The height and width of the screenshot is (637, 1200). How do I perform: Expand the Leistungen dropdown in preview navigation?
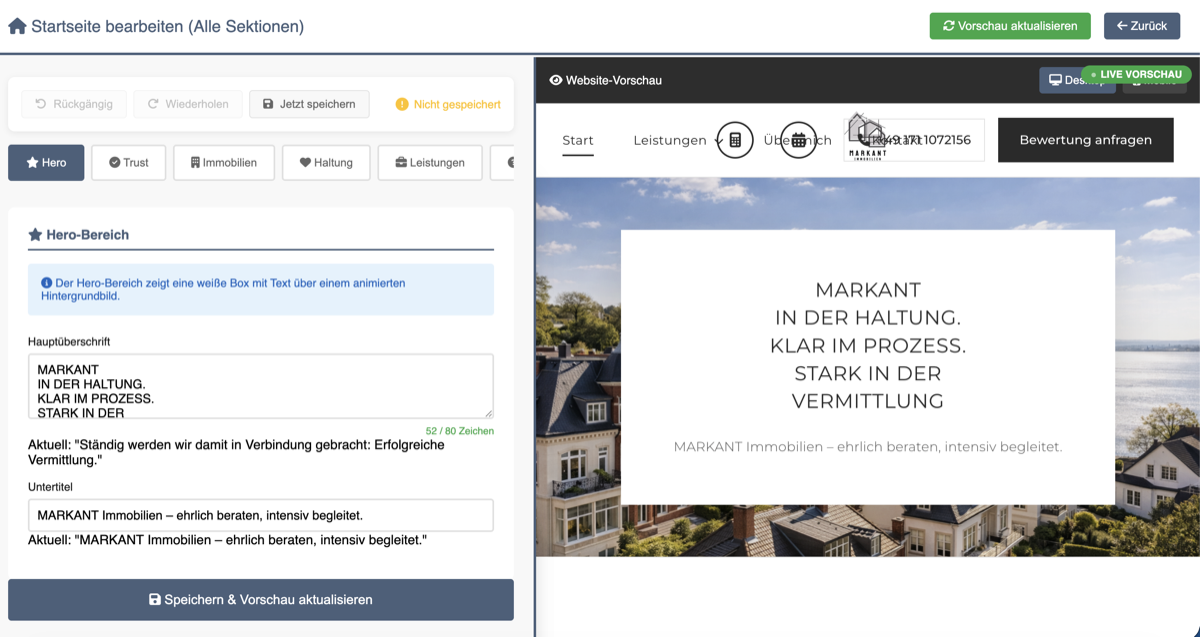[x=675, y=140]
